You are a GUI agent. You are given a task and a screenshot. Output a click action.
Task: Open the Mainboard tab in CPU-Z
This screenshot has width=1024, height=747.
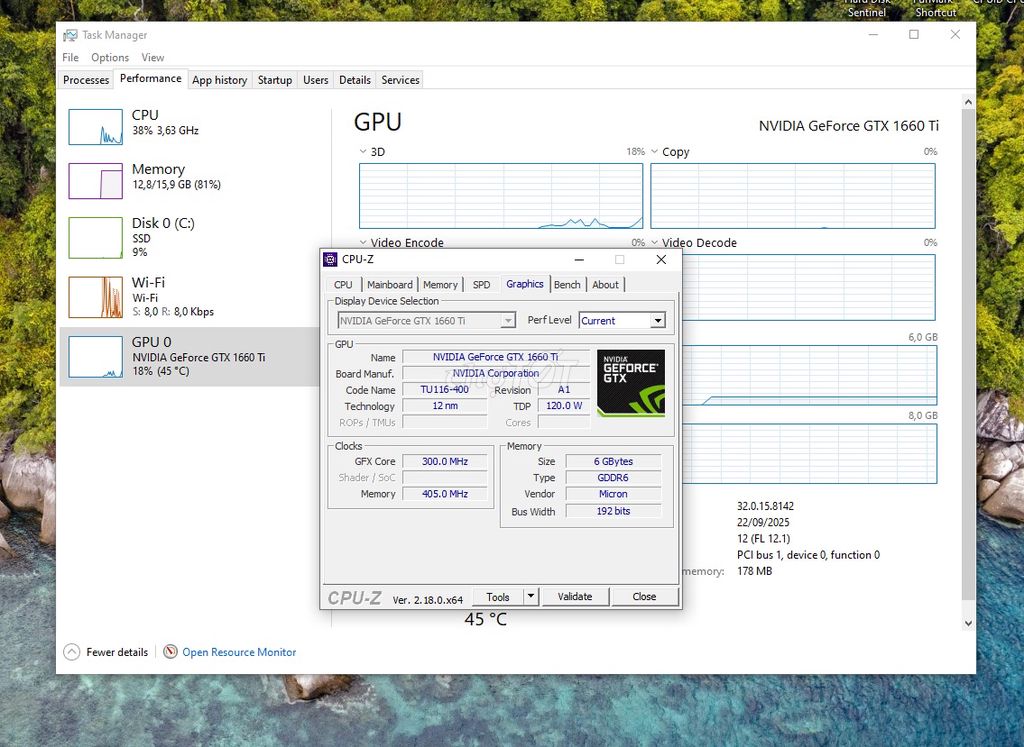click(x=390, y=285)
